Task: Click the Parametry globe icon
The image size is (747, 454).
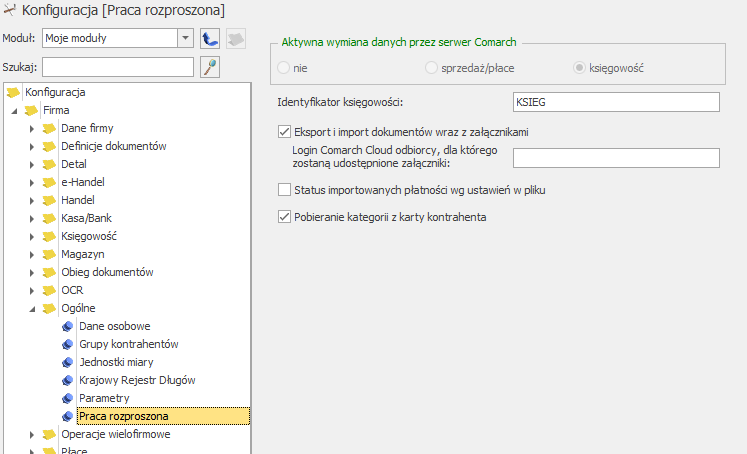Action: 67,398
